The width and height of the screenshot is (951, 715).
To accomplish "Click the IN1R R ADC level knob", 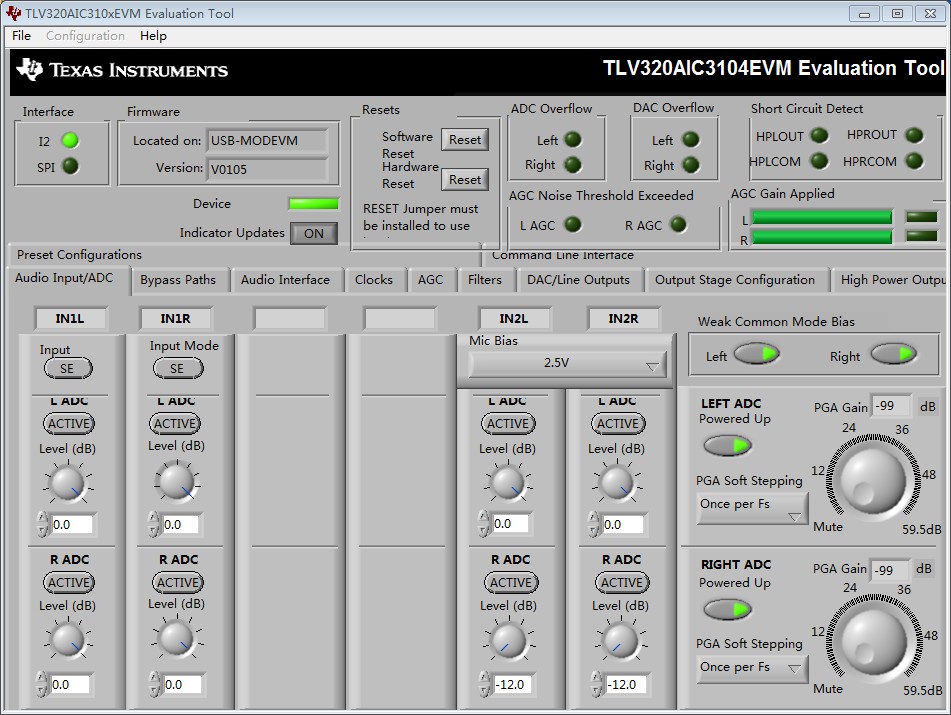I will click(177, 638).
